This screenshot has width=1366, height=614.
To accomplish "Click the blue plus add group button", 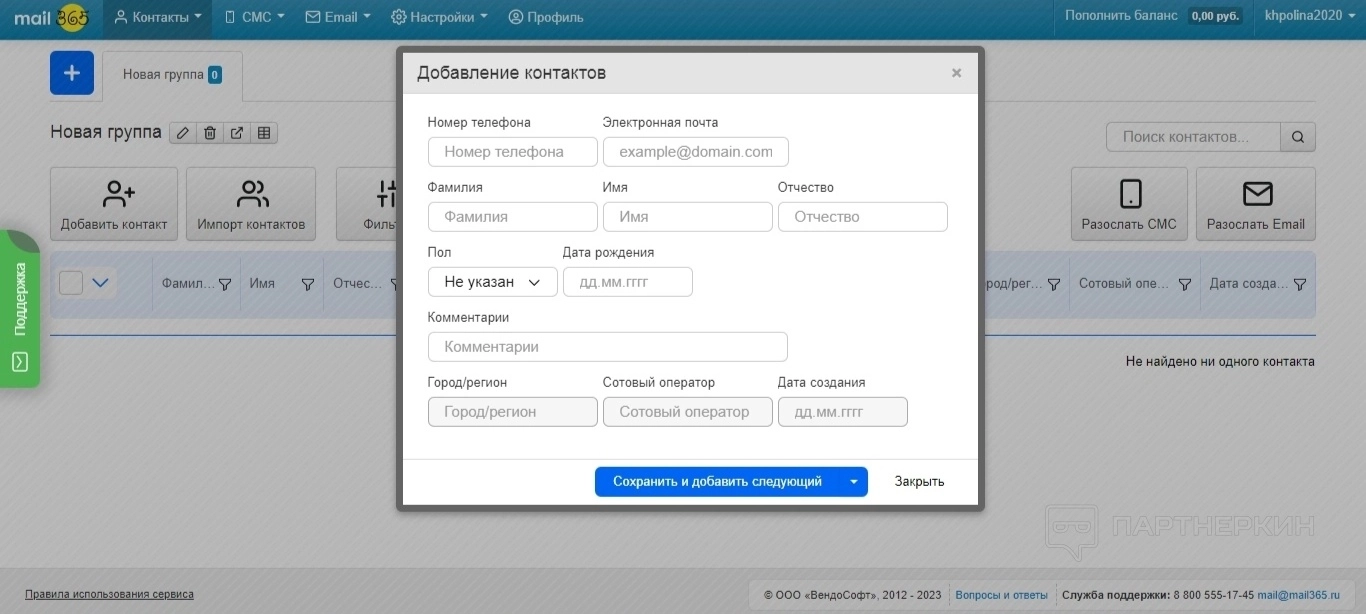I will point(72,73).
